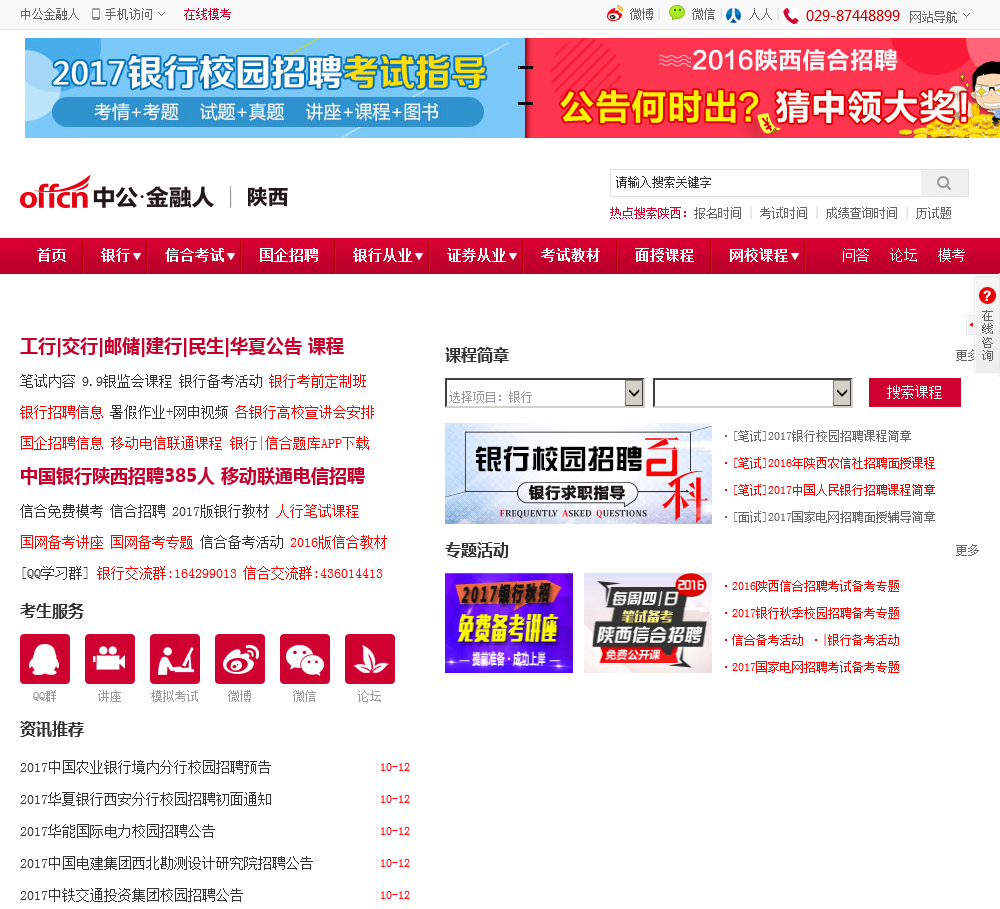Open 人行笔试课程 link
1000x909 pixels.
tap(318, 512)
